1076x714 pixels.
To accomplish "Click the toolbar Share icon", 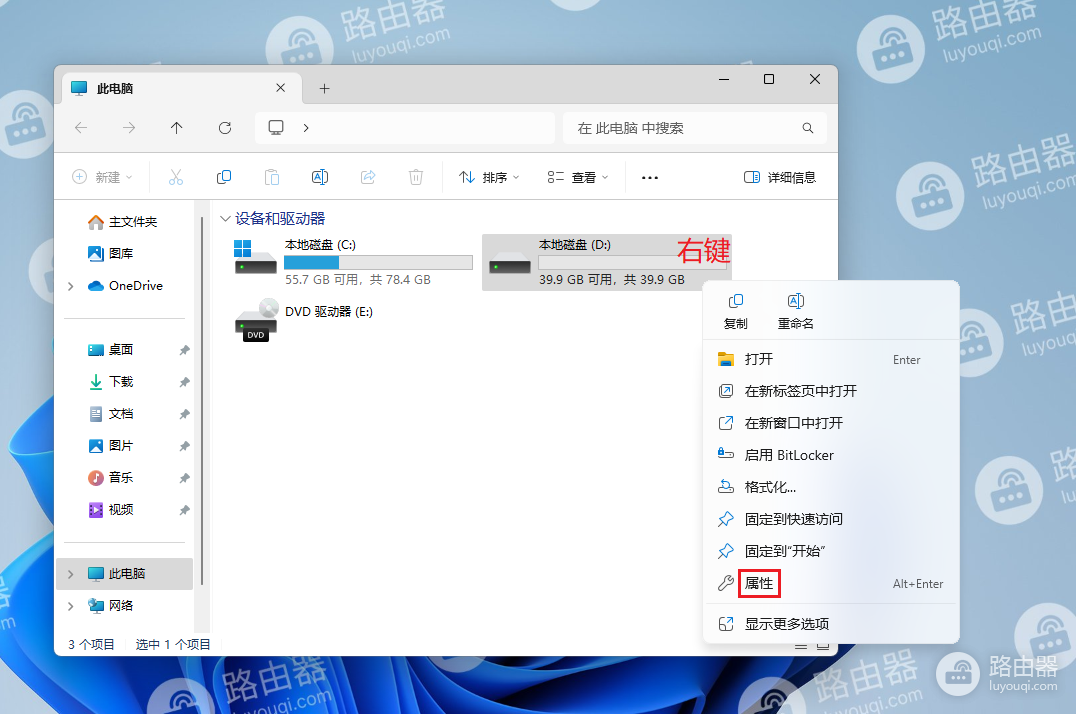I will 368,177.
